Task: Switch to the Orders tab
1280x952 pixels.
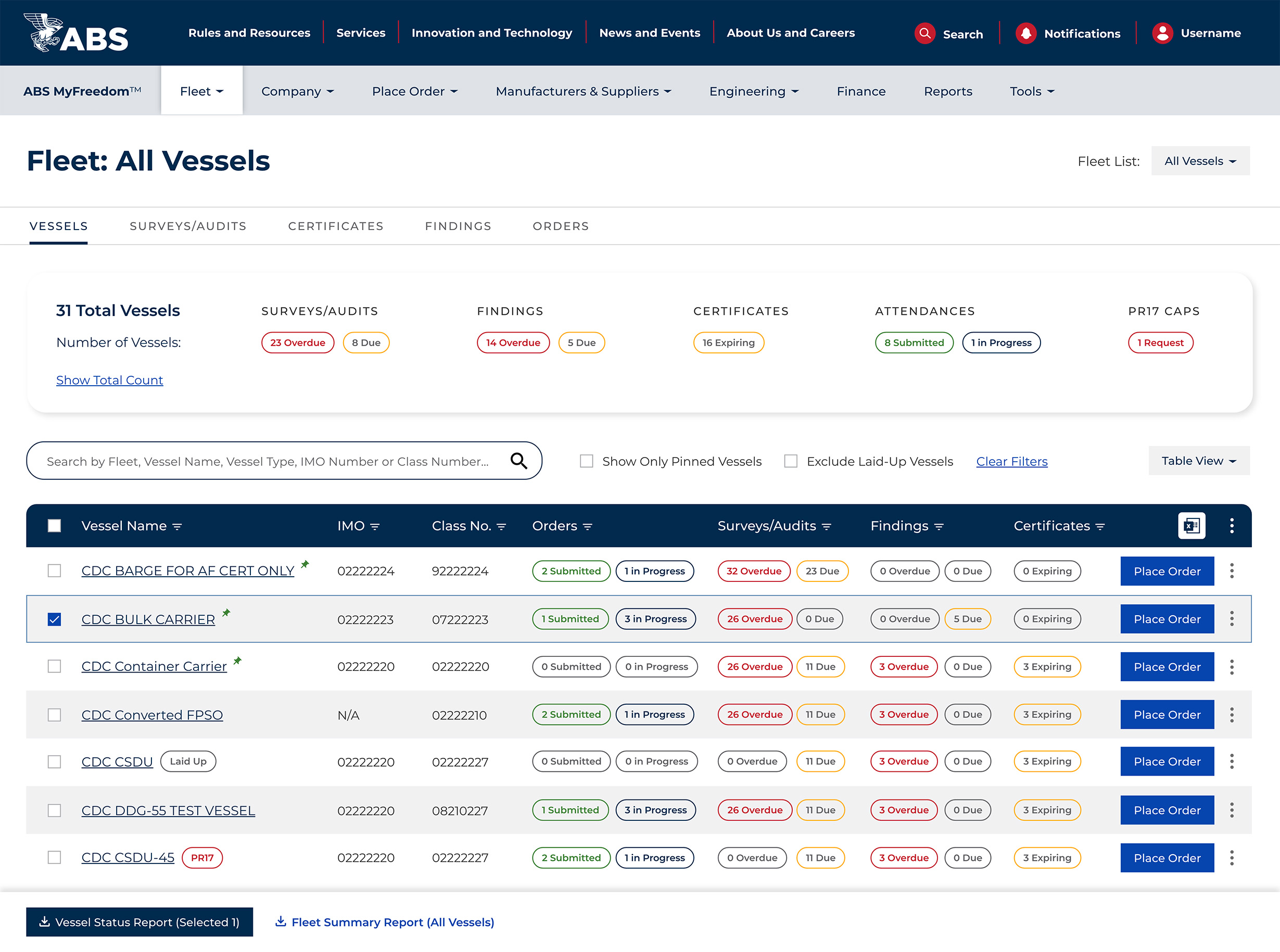Action: [x=561, y=226]
